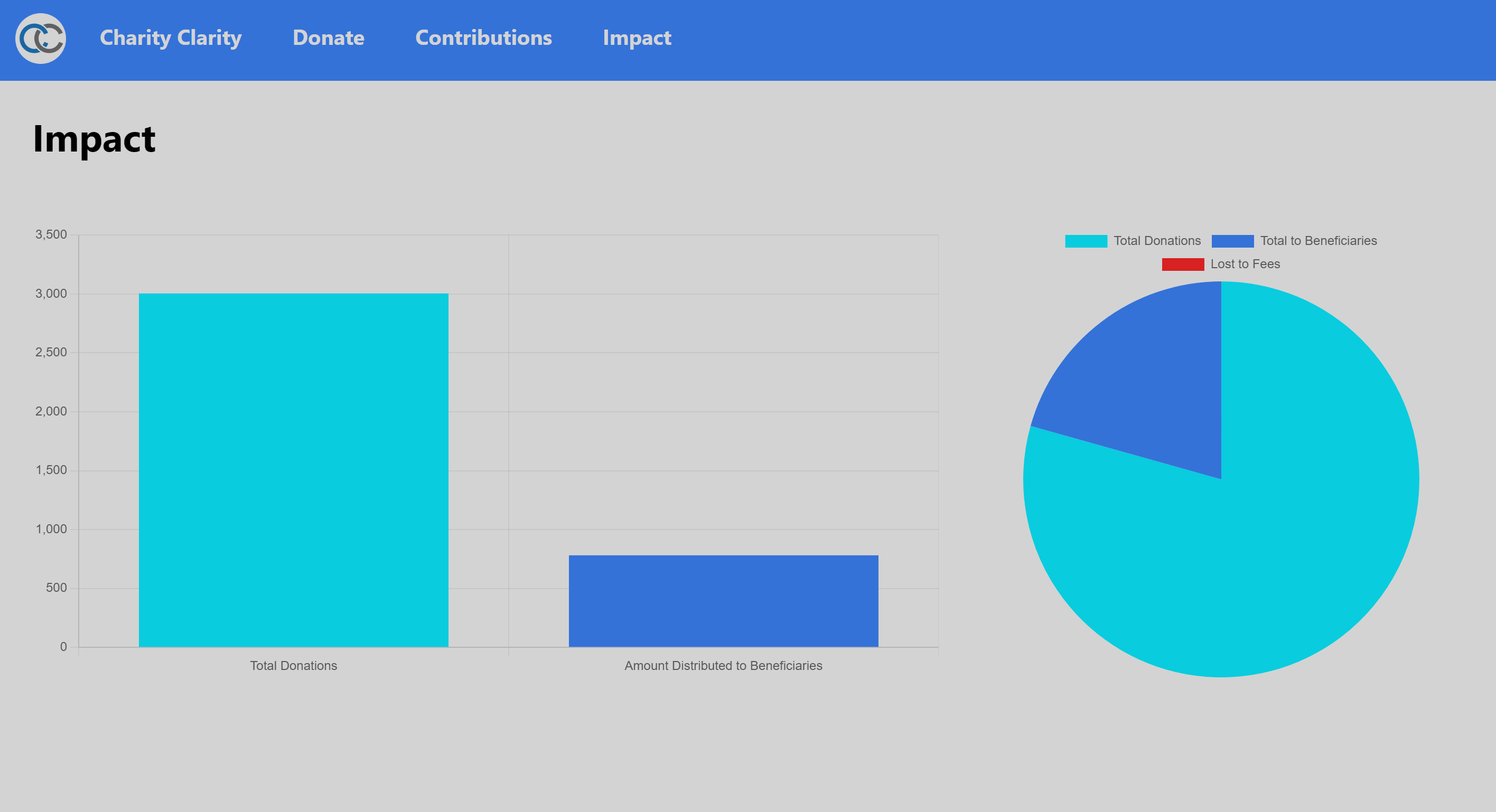This screenshot has width=1496, height=812.
Task: Click the blue Amount Distributed bar
Action: point(723,601)
